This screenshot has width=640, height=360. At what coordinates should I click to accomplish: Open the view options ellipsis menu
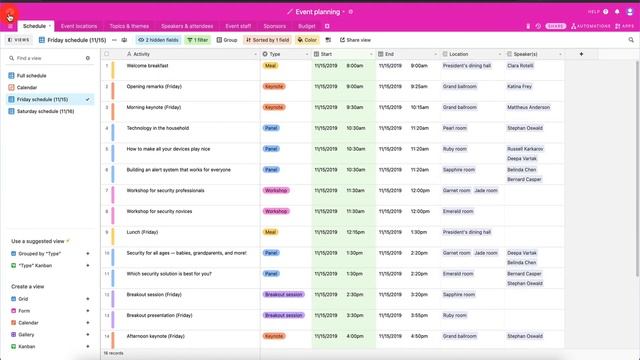[x=114, y=40]
